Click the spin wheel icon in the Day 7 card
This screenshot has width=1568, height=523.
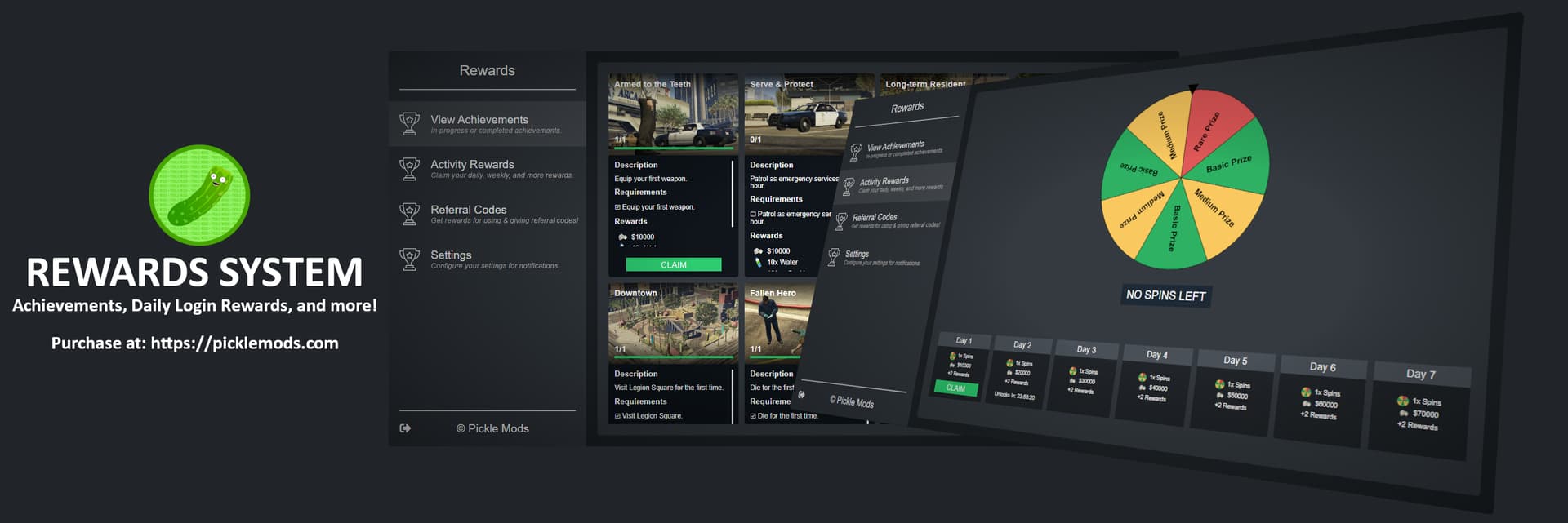[x=1402, y=401]
